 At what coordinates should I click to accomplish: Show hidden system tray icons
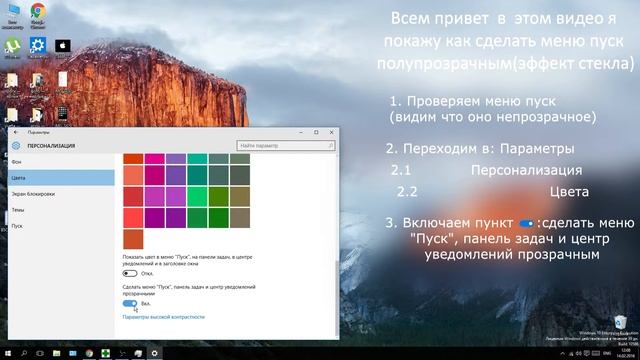562,353
